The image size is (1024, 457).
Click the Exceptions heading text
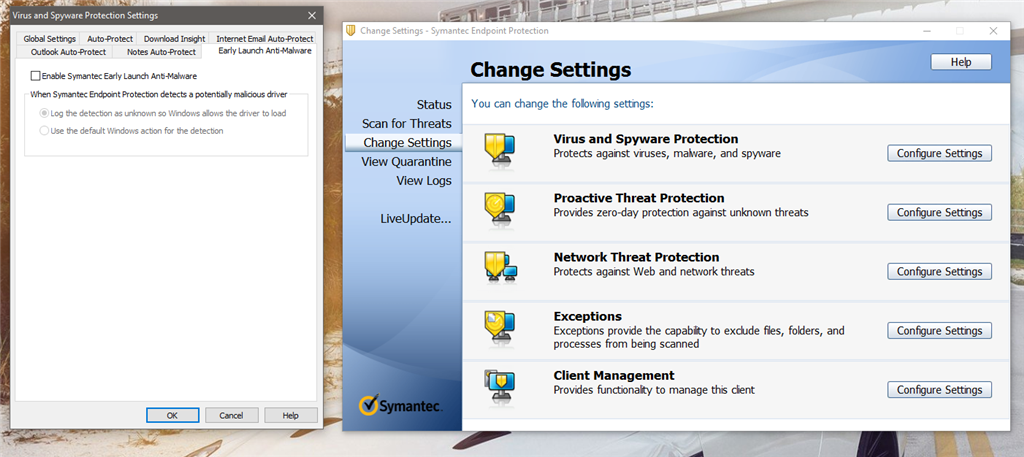tap(588, 317)
